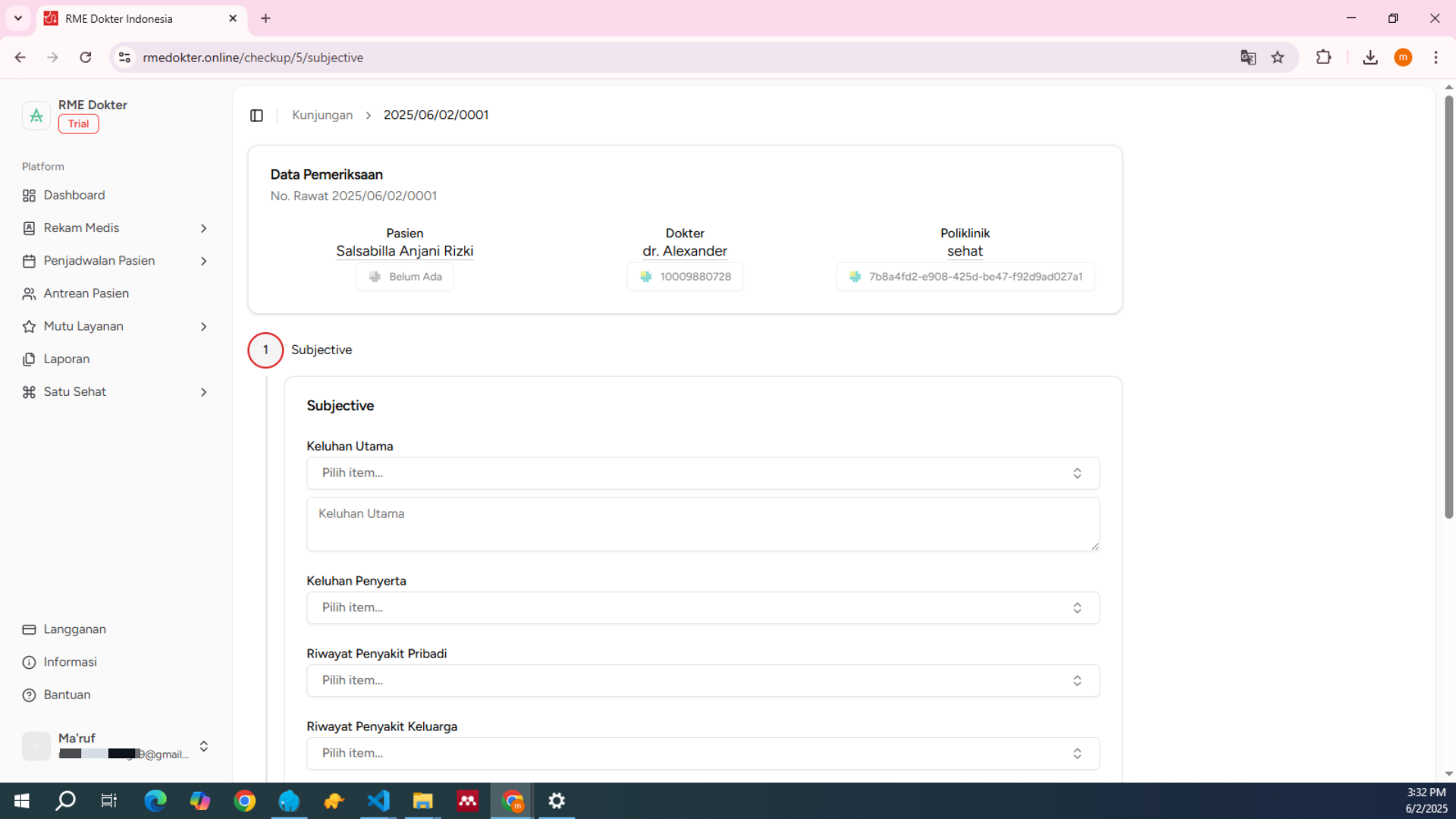Expand the Penjadwalan Pasien submenu

pos(203,261)
